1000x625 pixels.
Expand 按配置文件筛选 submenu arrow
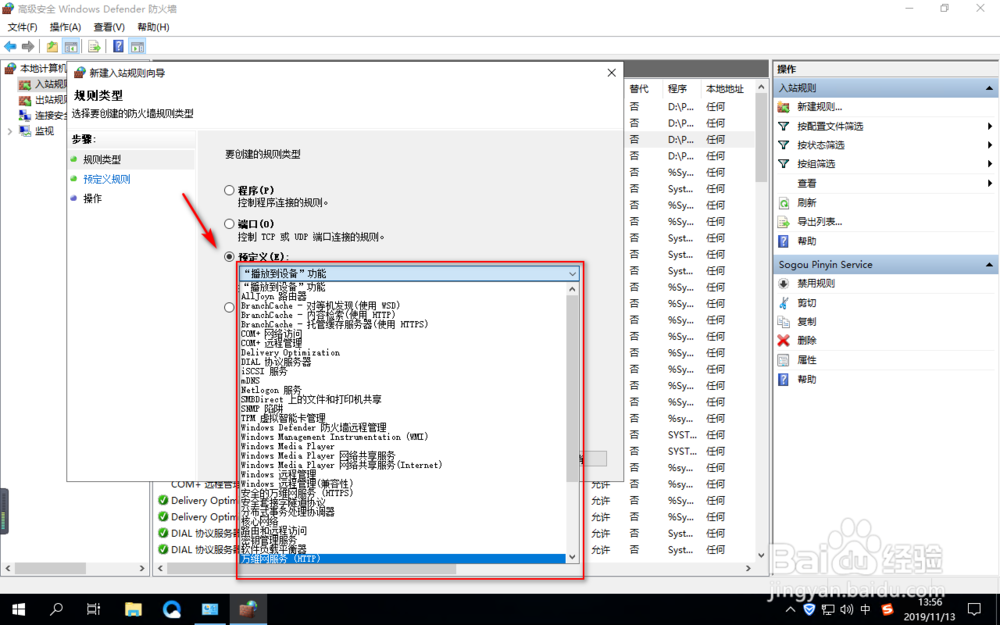[x=990, y=126]
